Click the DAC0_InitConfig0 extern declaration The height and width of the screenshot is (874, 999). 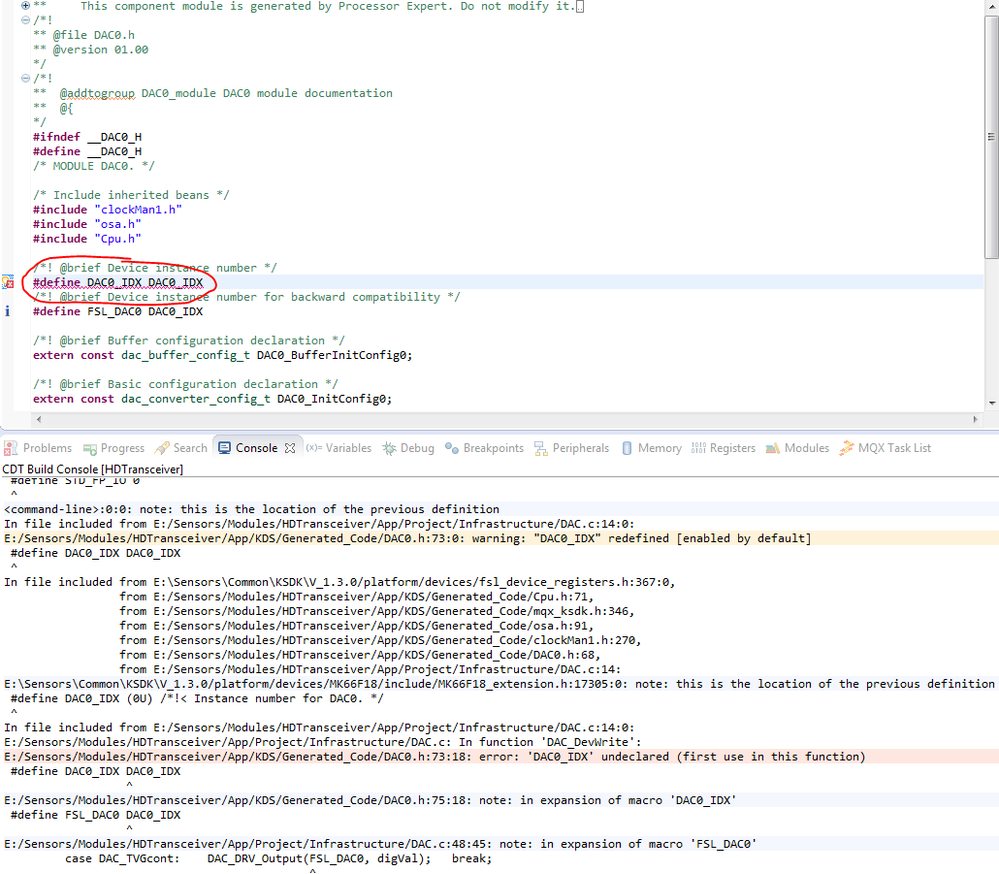point(213,399)
